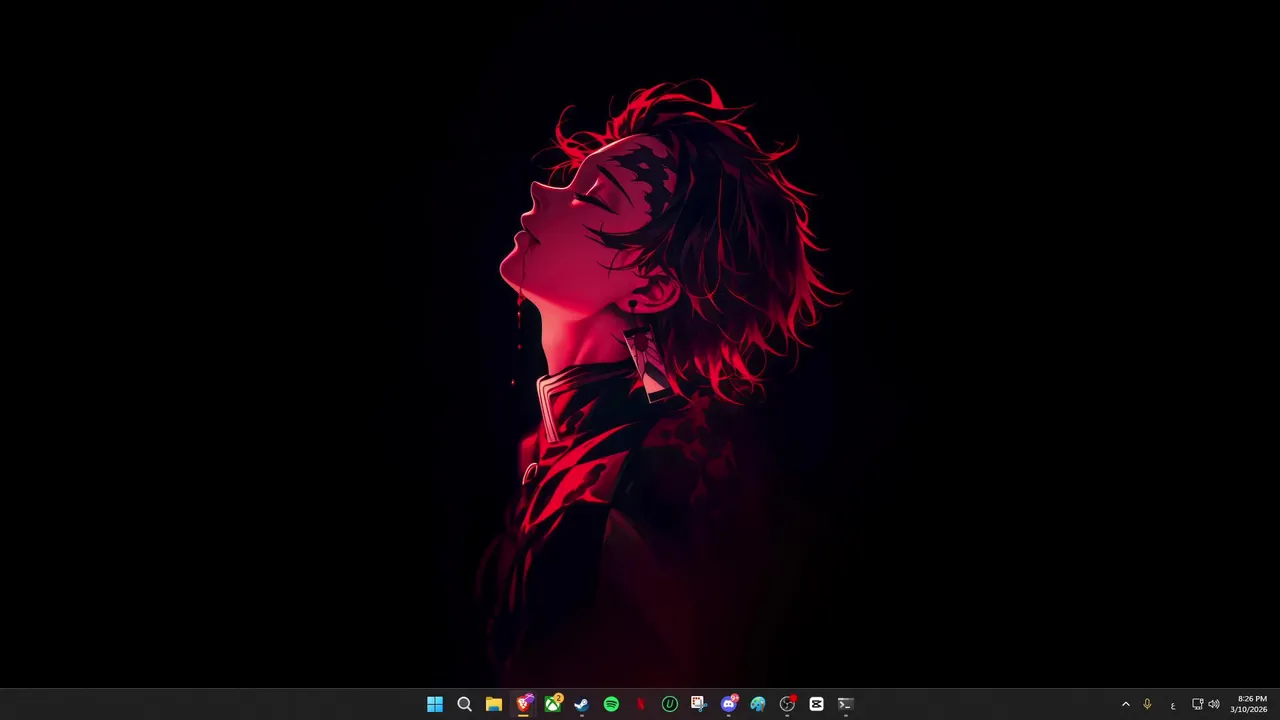Open the Xbox app from the taskbar
The width and height of the screenshot is (1280, 720).
point(552,704)
